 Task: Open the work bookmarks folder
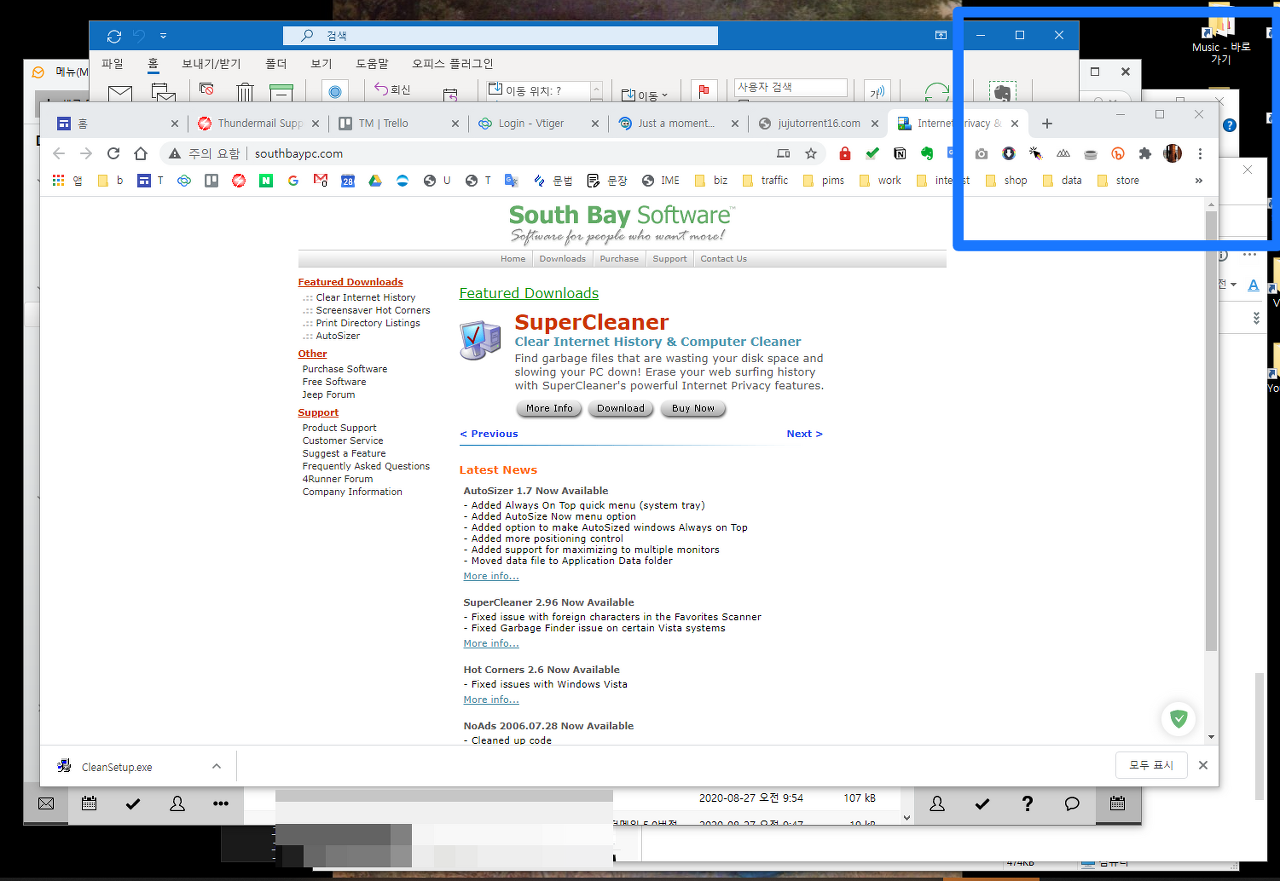tap(881, 180)
